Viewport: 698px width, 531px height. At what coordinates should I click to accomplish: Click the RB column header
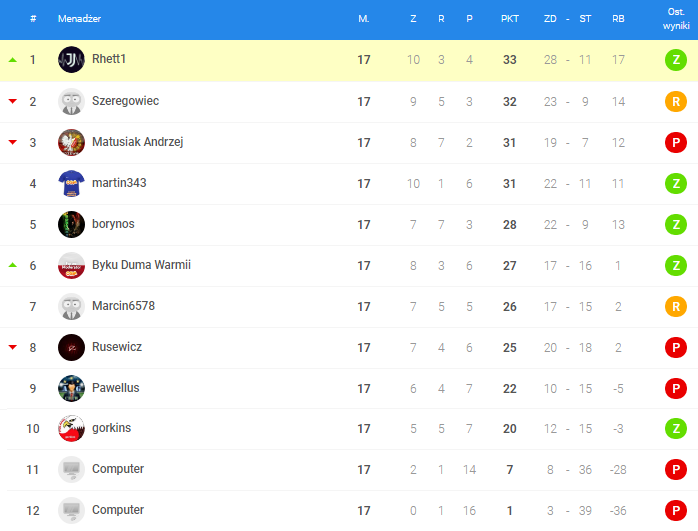pos(618,19)
